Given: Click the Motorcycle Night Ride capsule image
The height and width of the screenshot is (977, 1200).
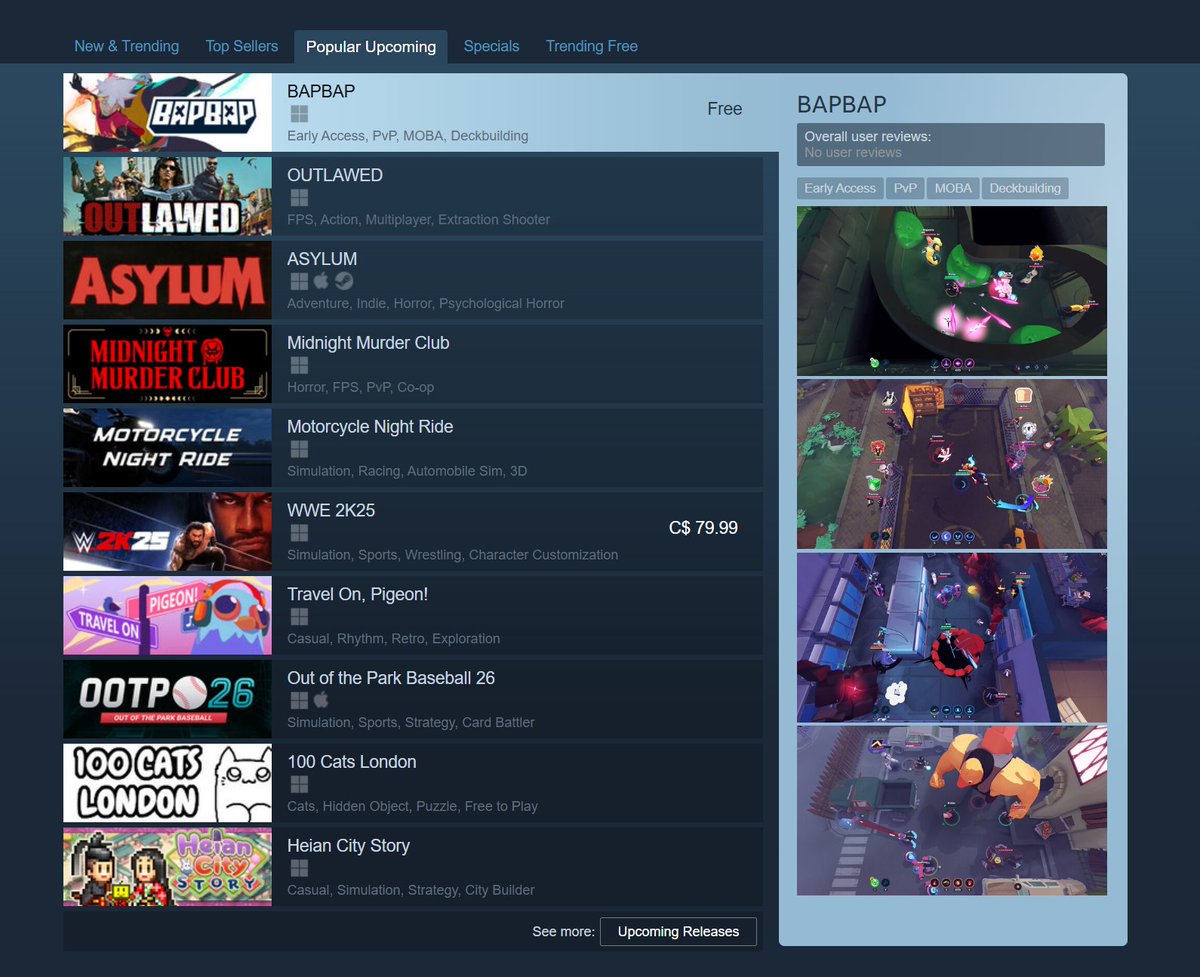Looking at the screenshot, I should click(x=167, y=447).
